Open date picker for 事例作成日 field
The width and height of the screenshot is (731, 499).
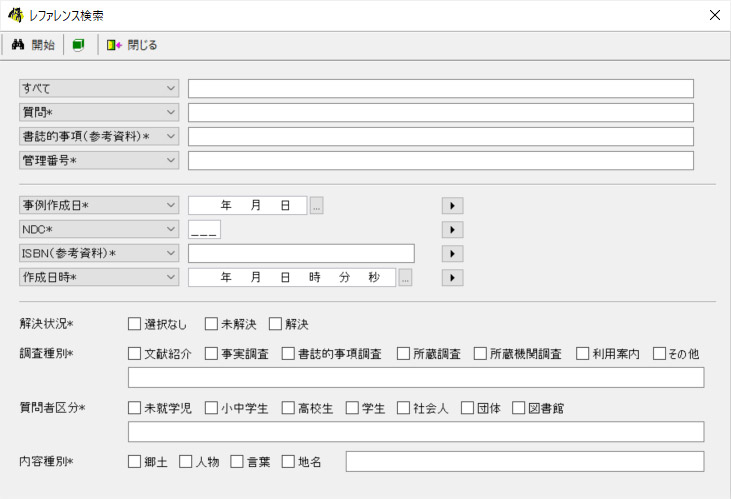(x=317, y=206)
